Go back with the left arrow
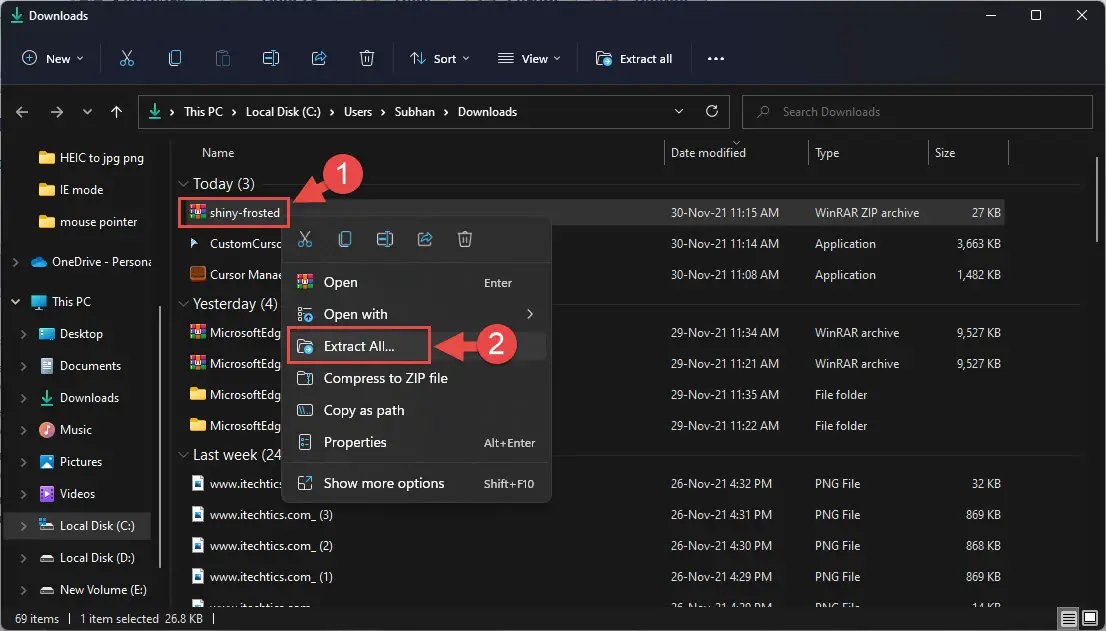 click(x=23, y=112)
